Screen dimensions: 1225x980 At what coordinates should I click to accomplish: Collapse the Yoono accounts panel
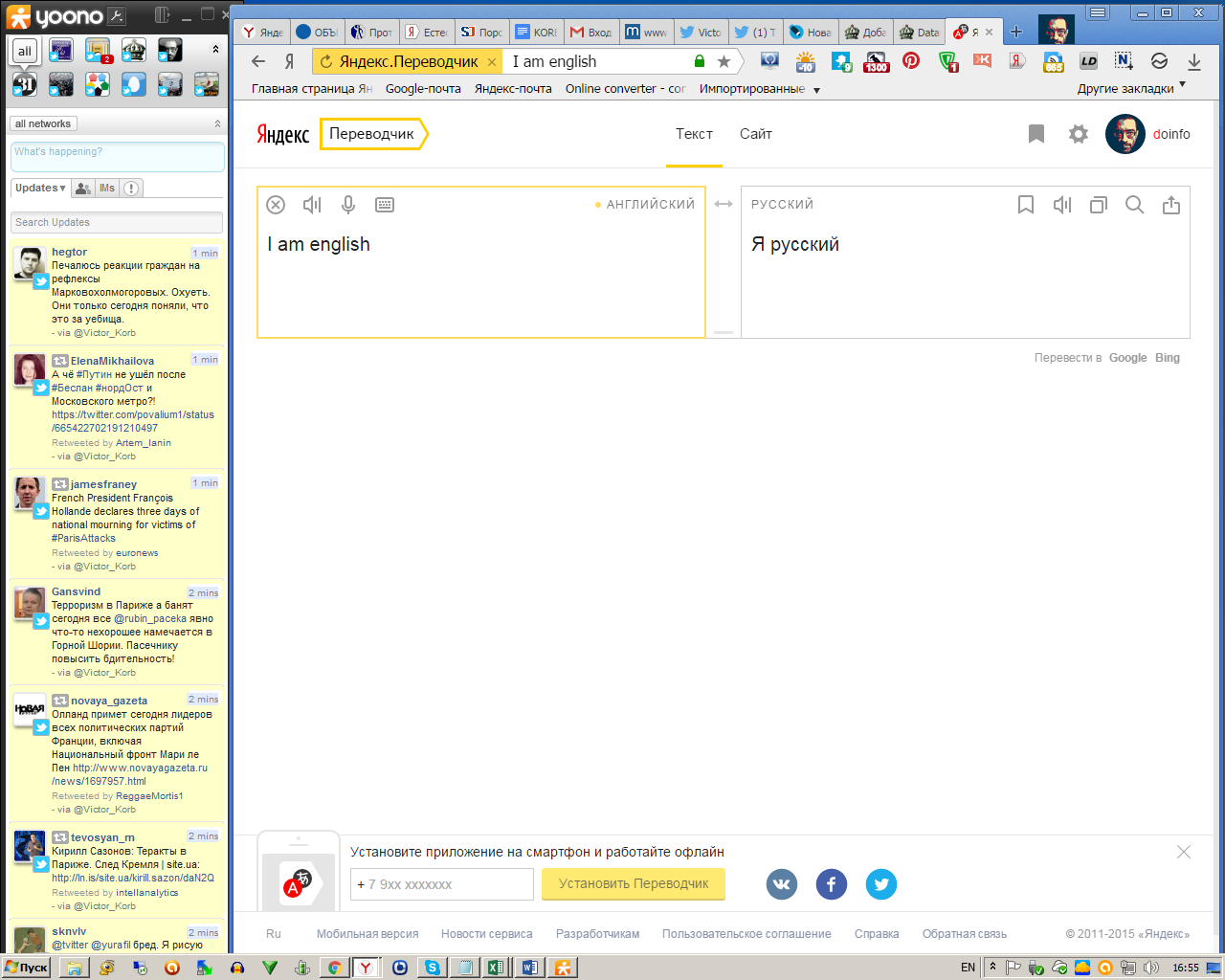216,49
